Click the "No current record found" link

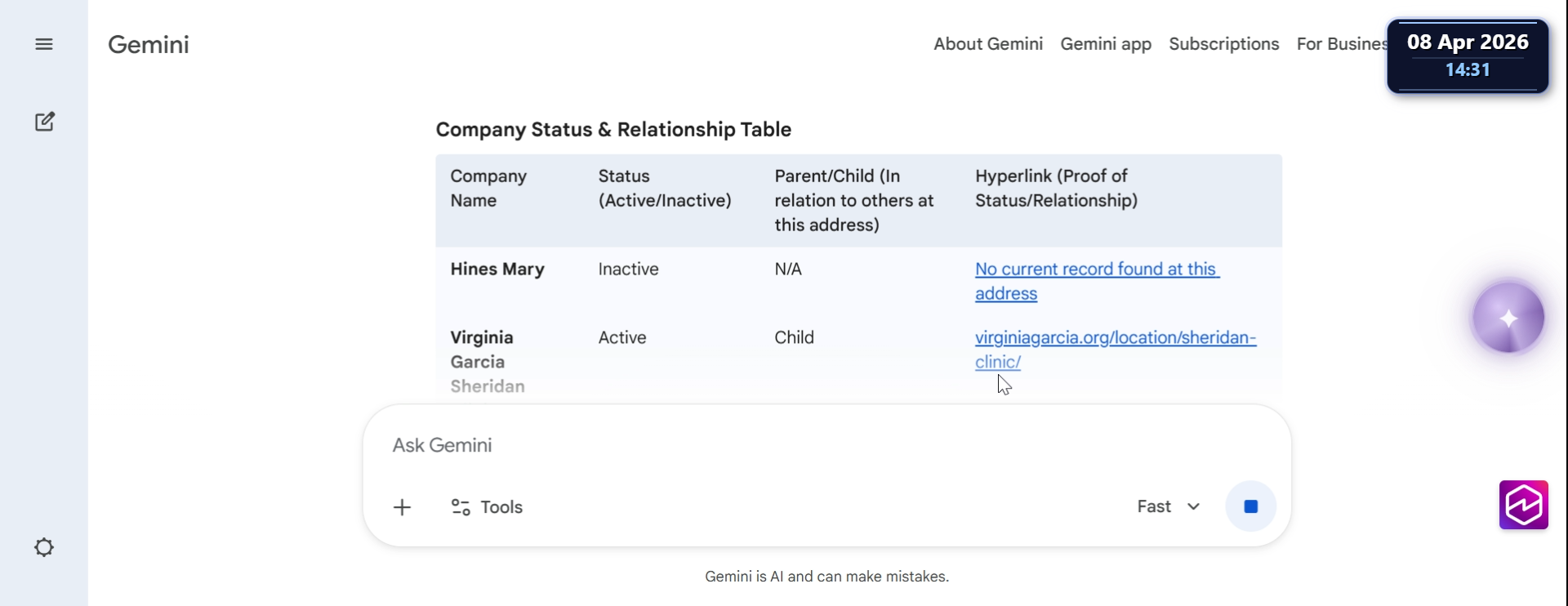click(1096, 270)
